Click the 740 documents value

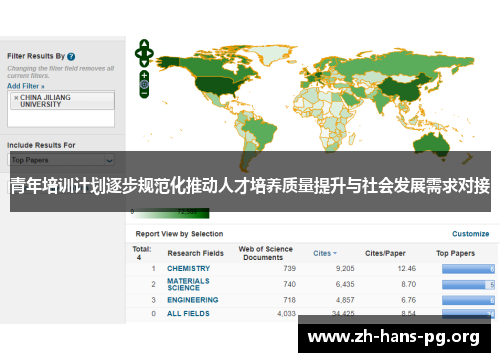(x=289, y=284)
